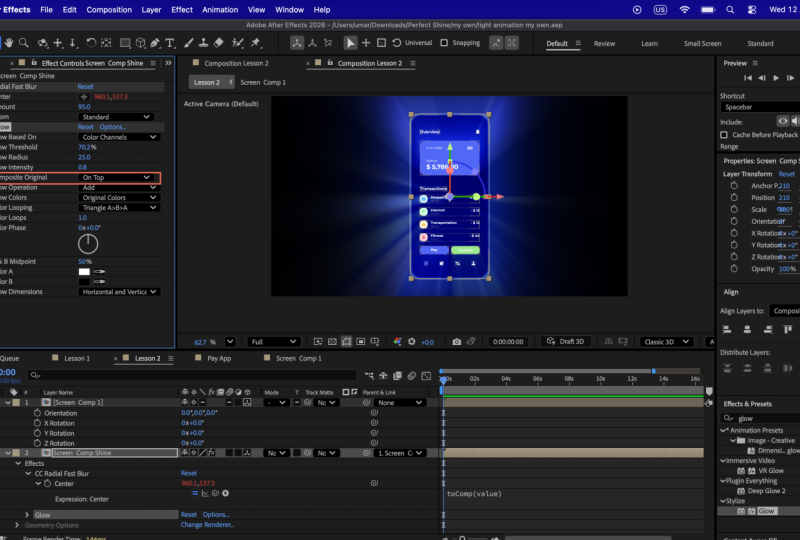Toggle the transparency grid icon in the viewer

point(332,341)
